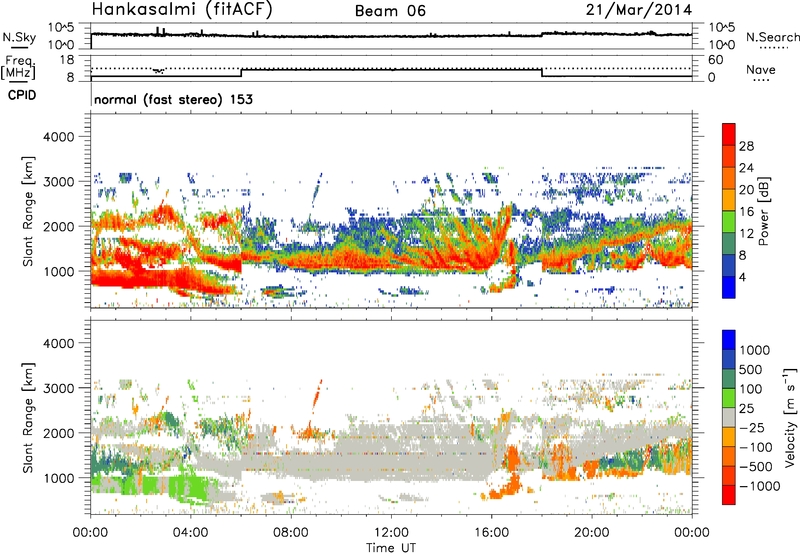Click the 'Beam 06' label
Viewport: 800px width, 554px height.
tap(390, 11)
